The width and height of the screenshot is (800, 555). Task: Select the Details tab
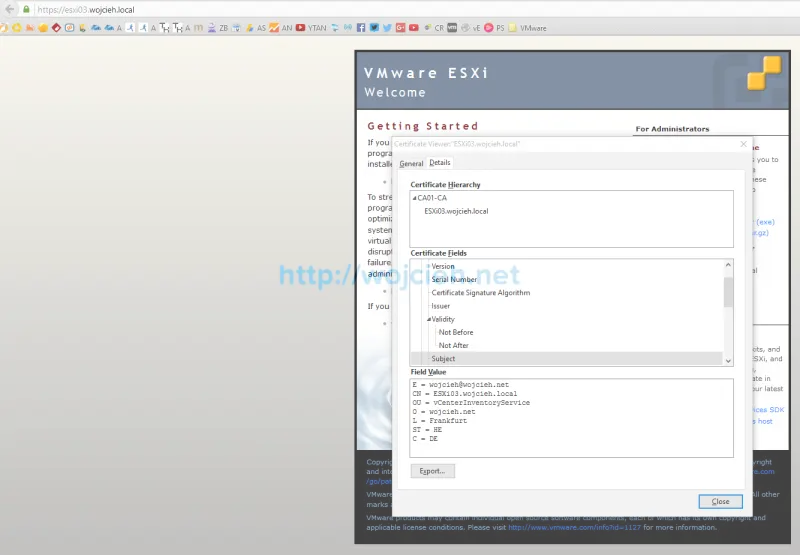click(x=440, y=162)
